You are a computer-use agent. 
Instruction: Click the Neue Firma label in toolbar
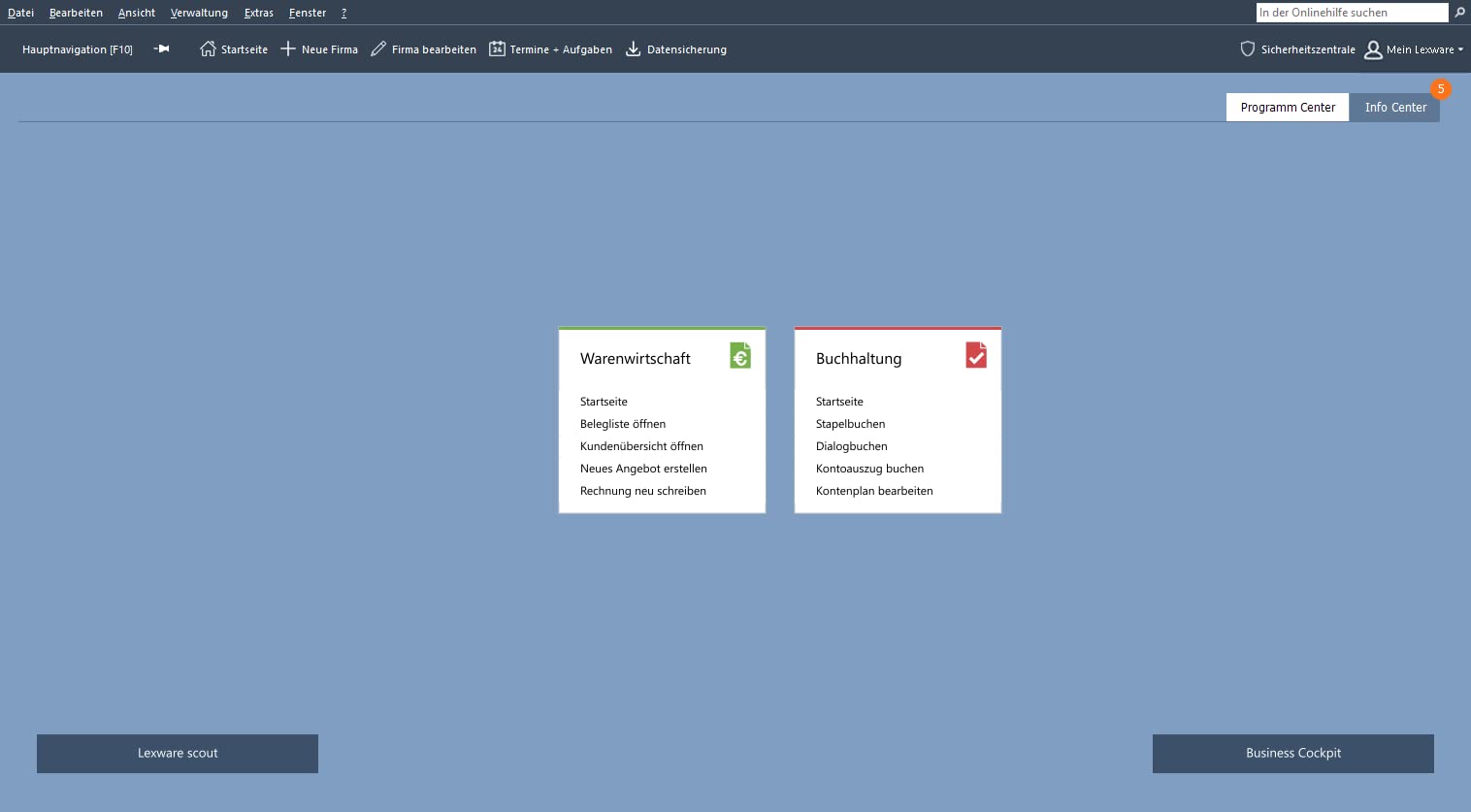coord(330,49)
